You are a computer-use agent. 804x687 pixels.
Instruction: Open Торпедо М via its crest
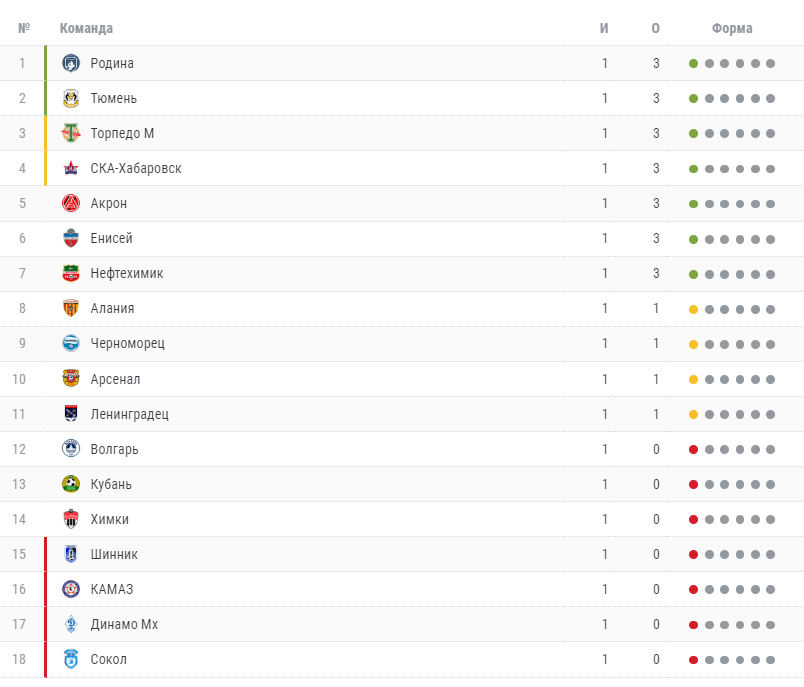[x=71, y=133]
